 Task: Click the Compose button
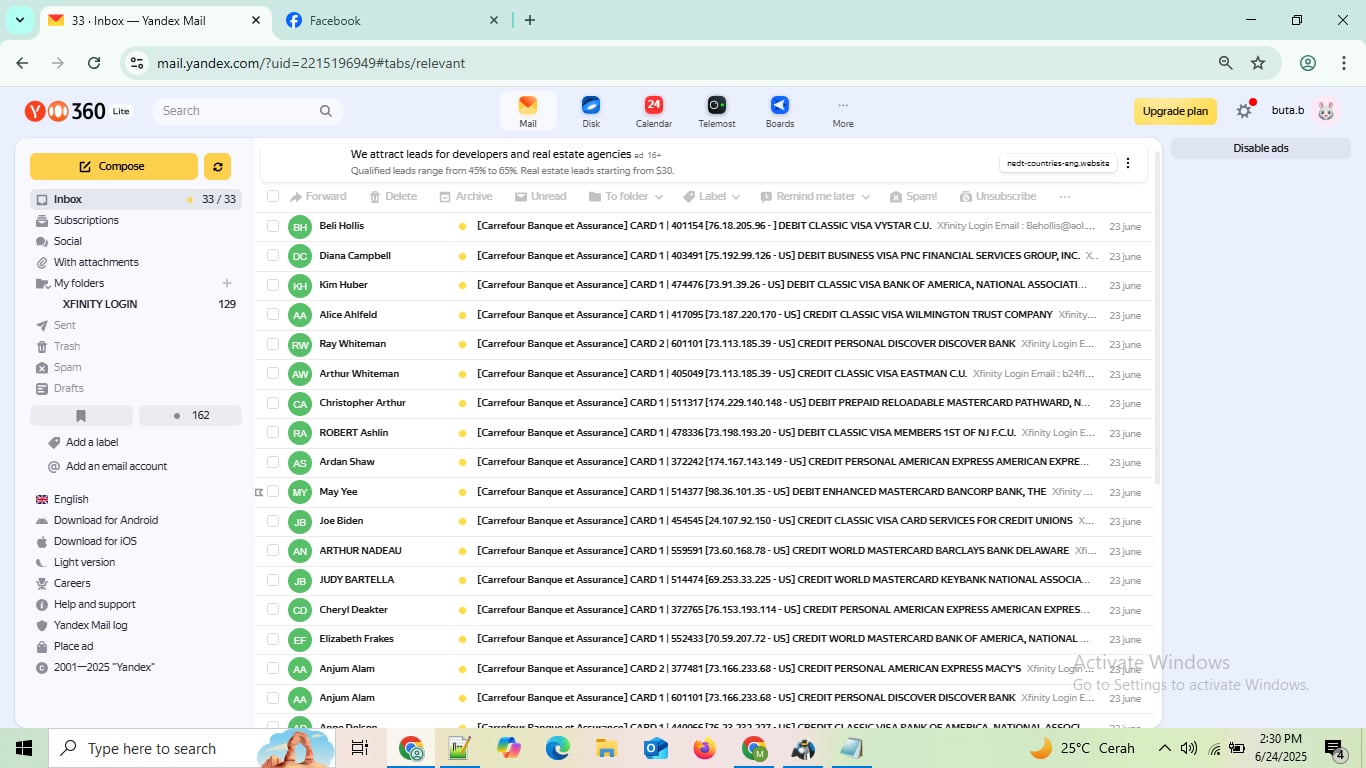pyautogui.click(x=113, y=166)
